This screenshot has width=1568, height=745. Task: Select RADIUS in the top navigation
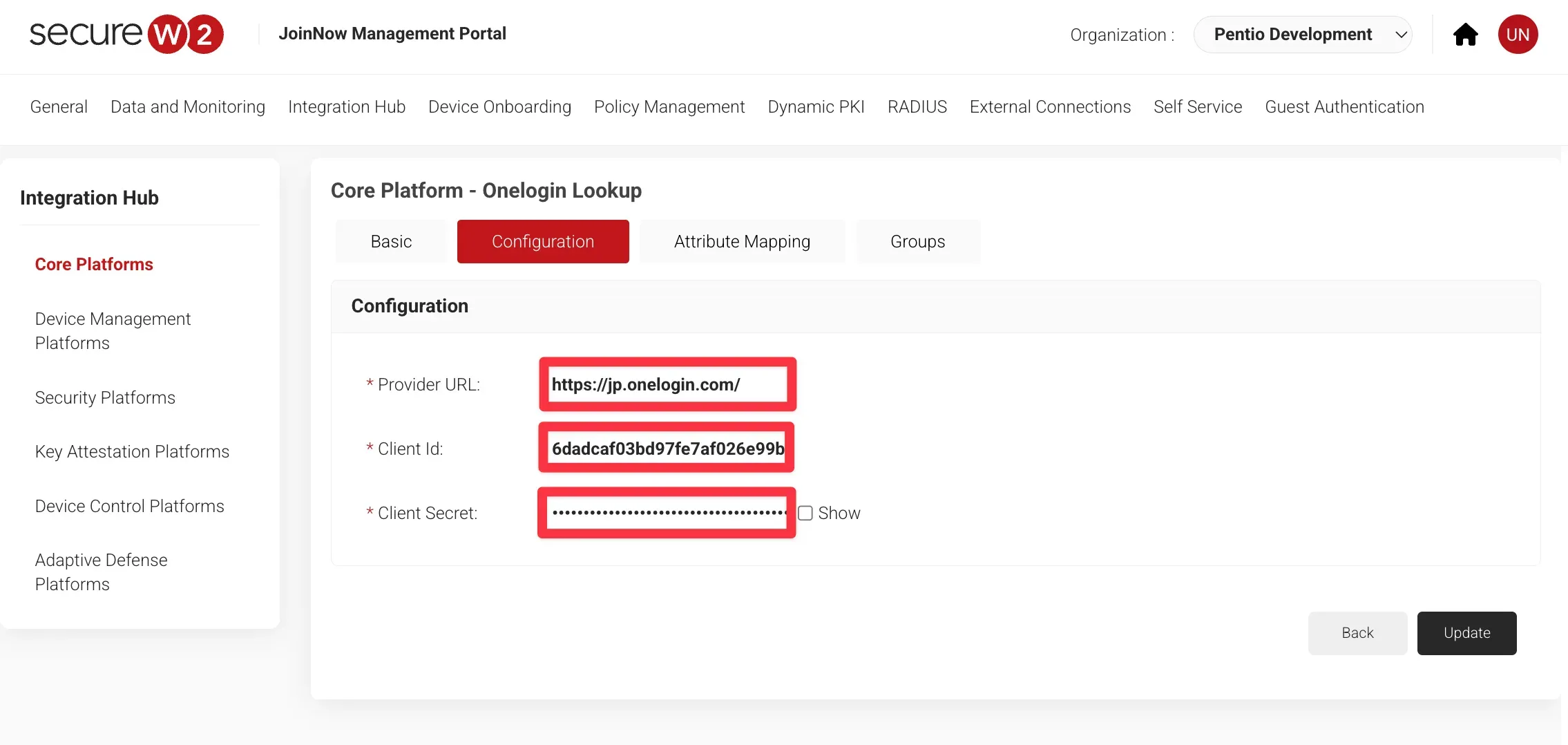917,106
